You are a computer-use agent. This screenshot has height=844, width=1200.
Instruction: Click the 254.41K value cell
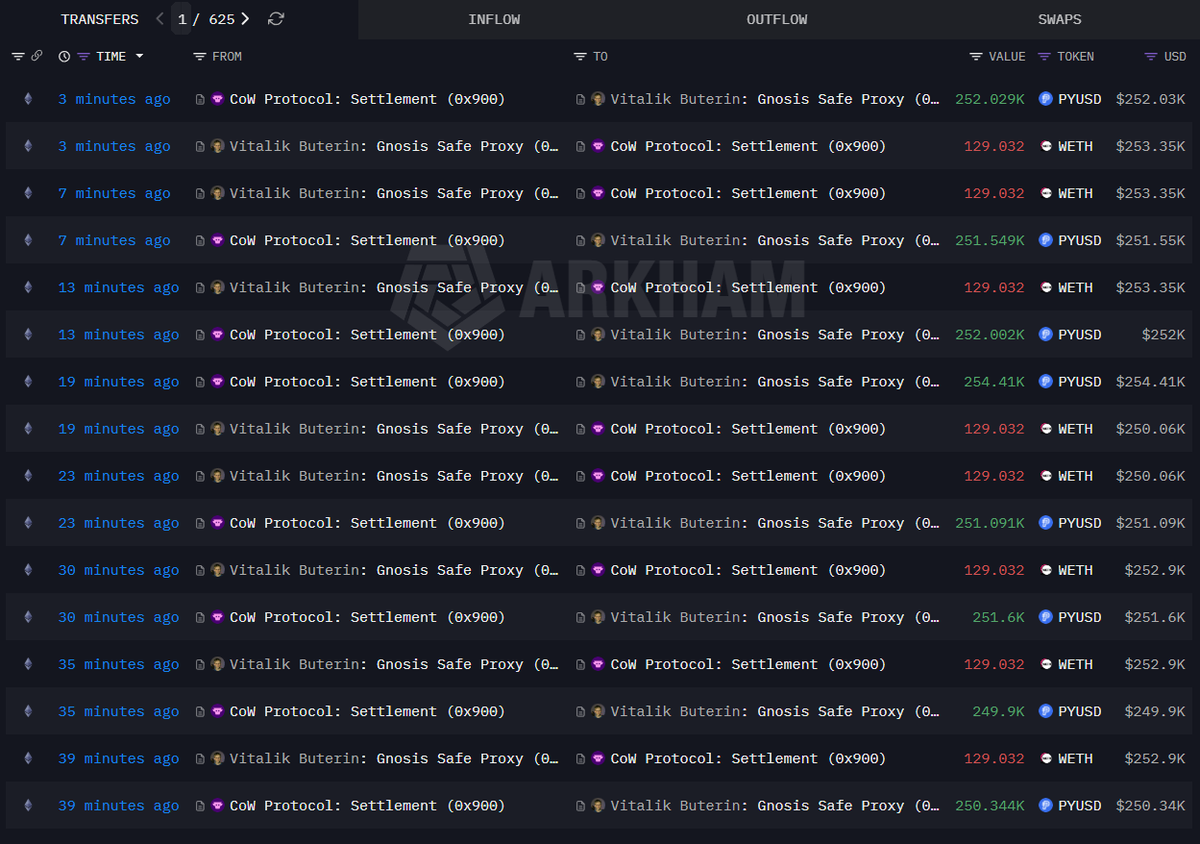[994, 382]
